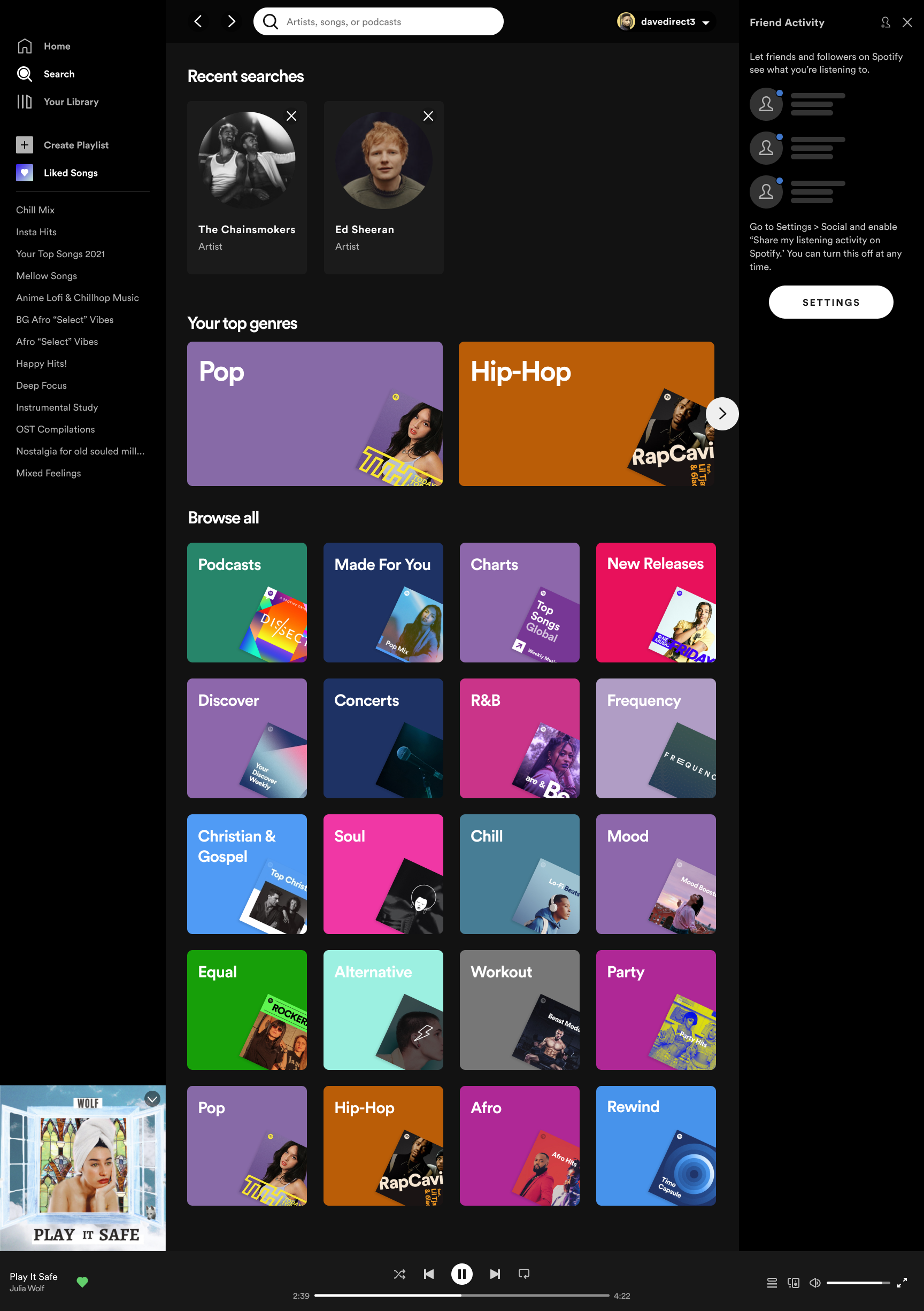Select the Search icon in sidebar
This screenshot has width=924, height=1311.
(24, 74)
